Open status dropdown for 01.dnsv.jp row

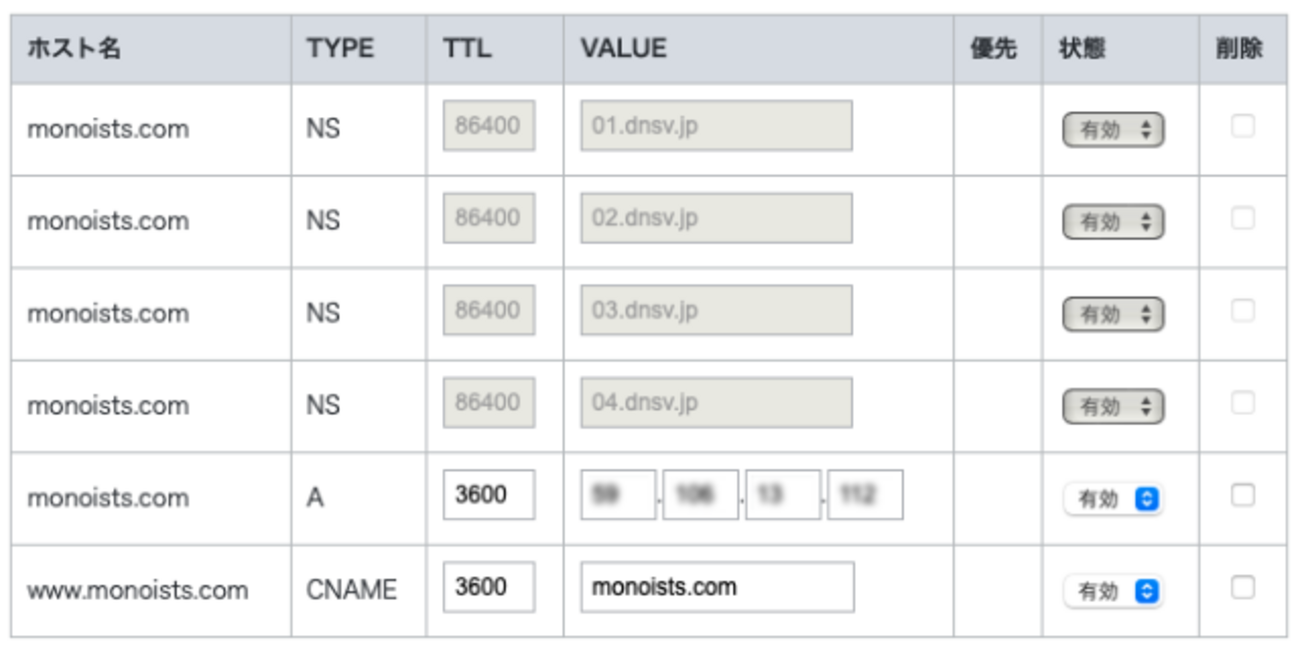(x=1113, y=130)
